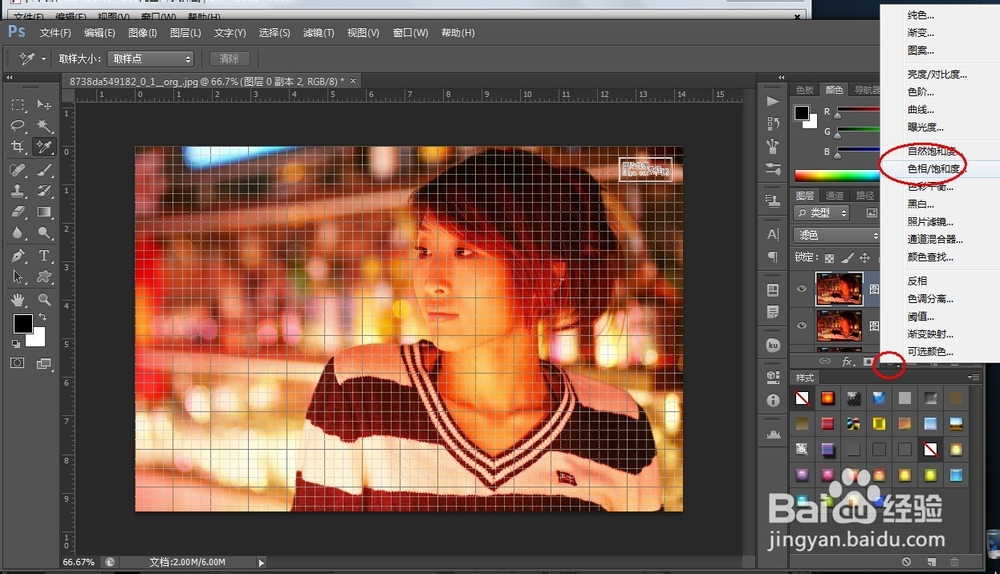Toggle lock position icon
This screenshot has height=574, width=1000.
(x=865, y=258)
